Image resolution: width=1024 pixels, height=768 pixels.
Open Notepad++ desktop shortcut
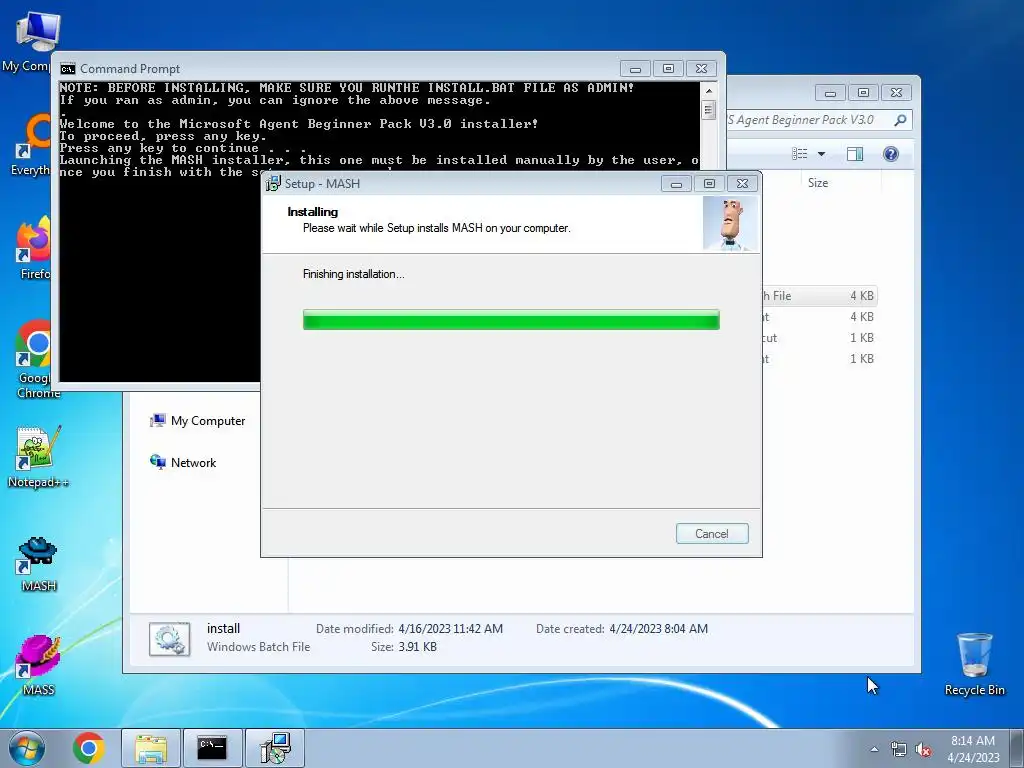38,457
